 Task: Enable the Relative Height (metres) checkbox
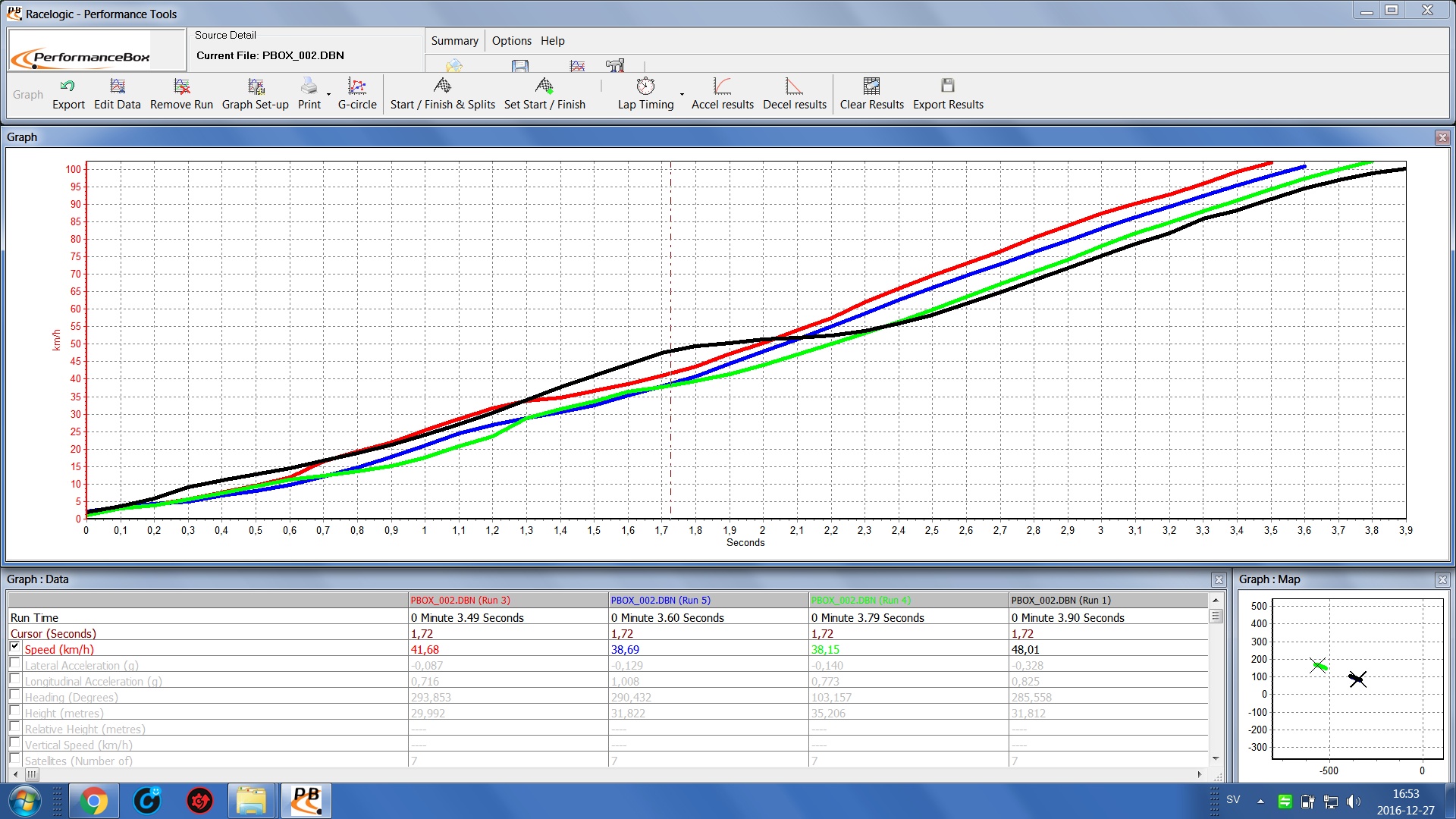(x=14, y=727)
